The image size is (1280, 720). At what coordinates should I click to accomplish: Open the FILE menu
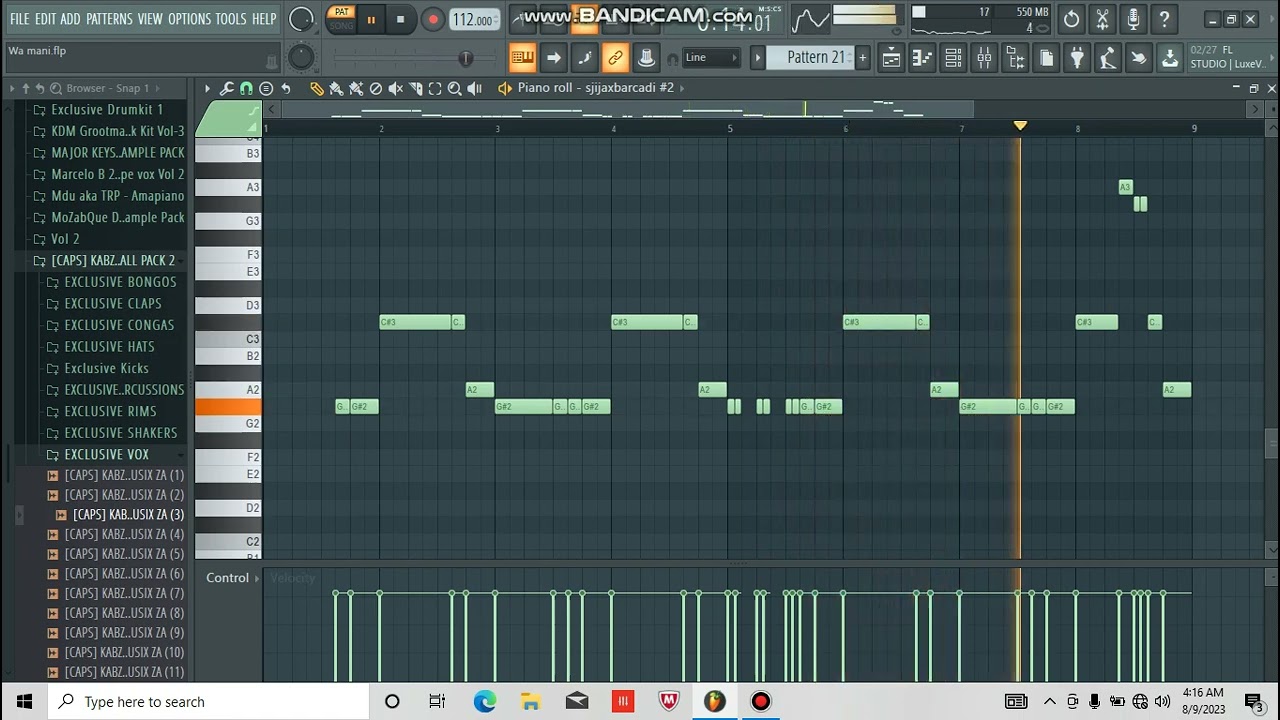(x=19, y=19)
